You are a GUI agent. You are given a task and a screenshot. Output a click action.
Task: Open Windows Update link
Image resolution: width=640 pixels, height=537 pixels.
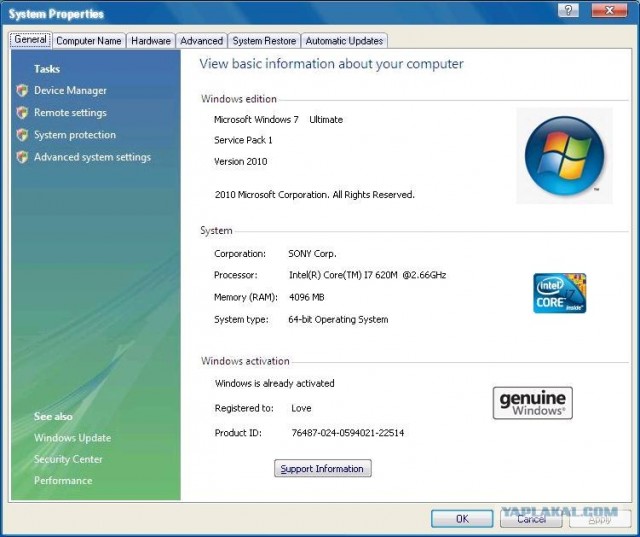(x=72, y=437)
